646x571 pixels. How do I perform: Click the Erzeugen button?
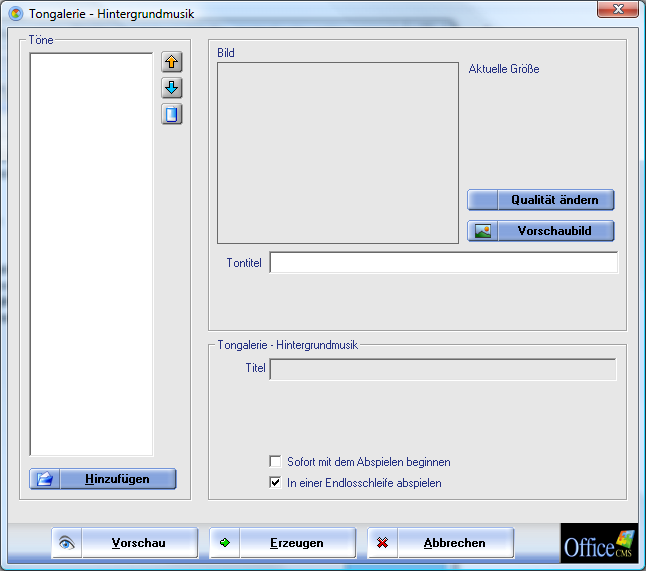pyautogui.click(x=283, y=543)
